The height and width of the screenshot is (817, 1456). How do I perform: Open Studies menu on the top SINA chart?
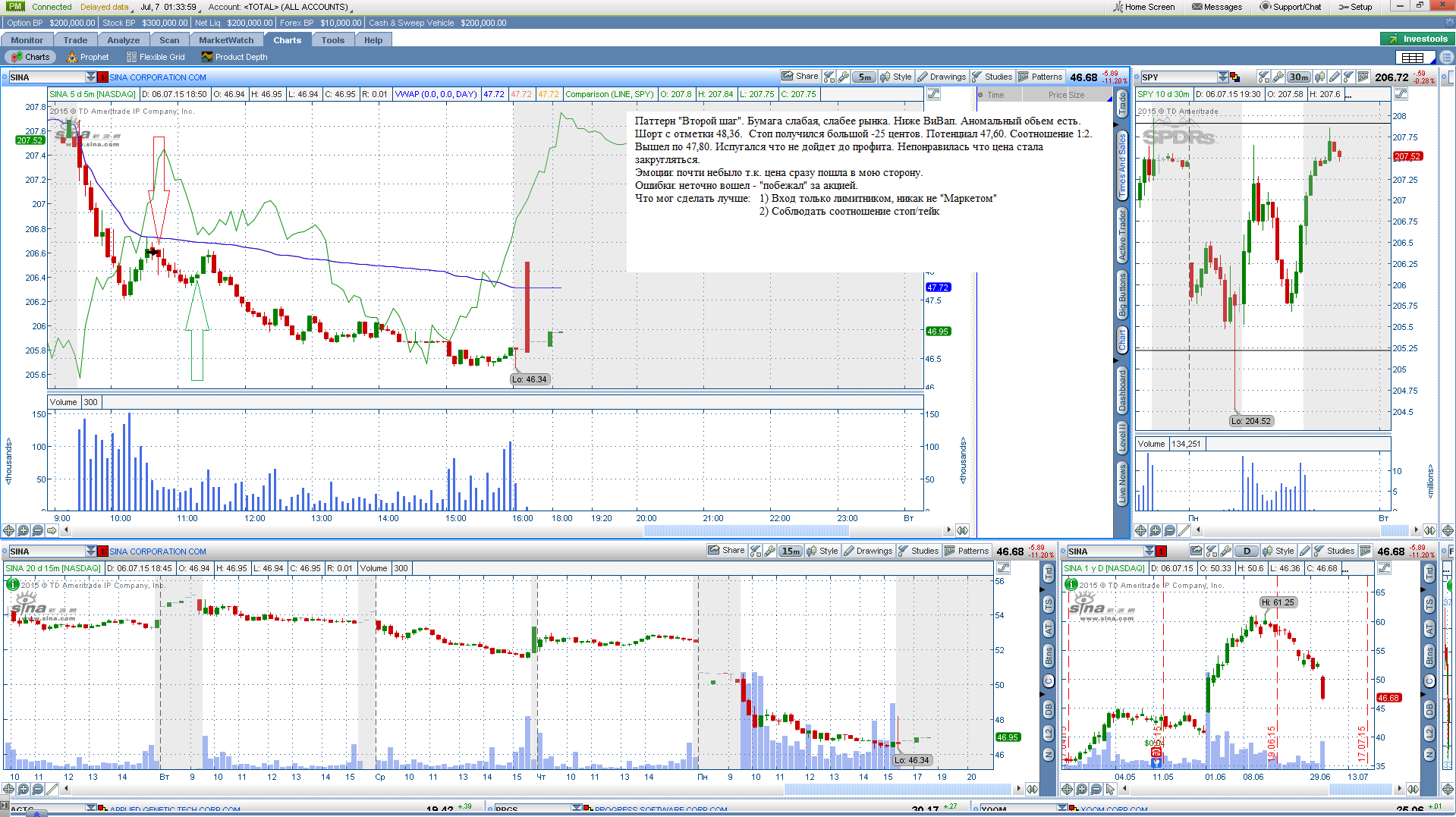(992, 77)
